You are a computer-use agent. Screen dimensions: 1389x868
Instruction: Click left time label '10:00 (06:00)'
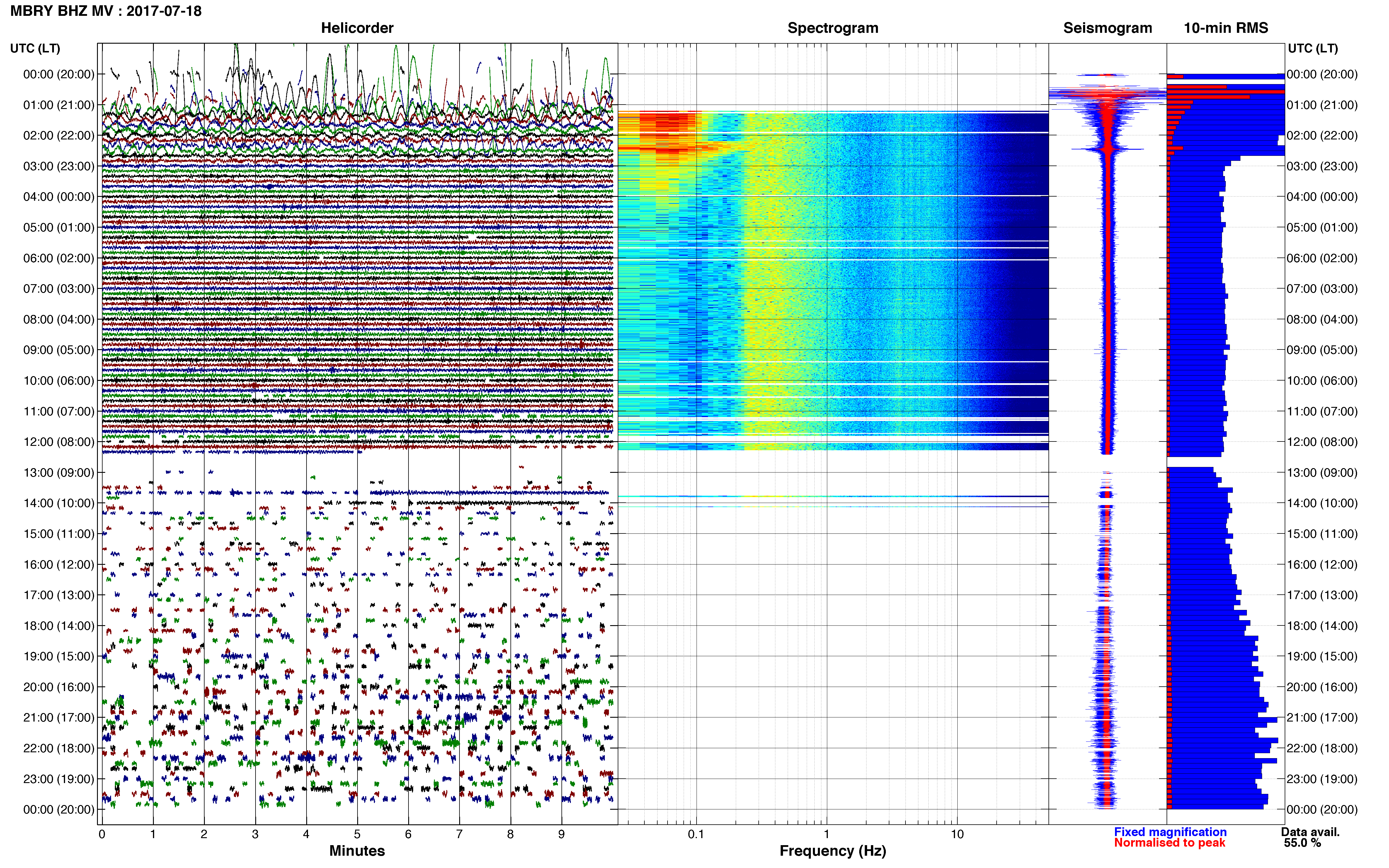[59, 381]
